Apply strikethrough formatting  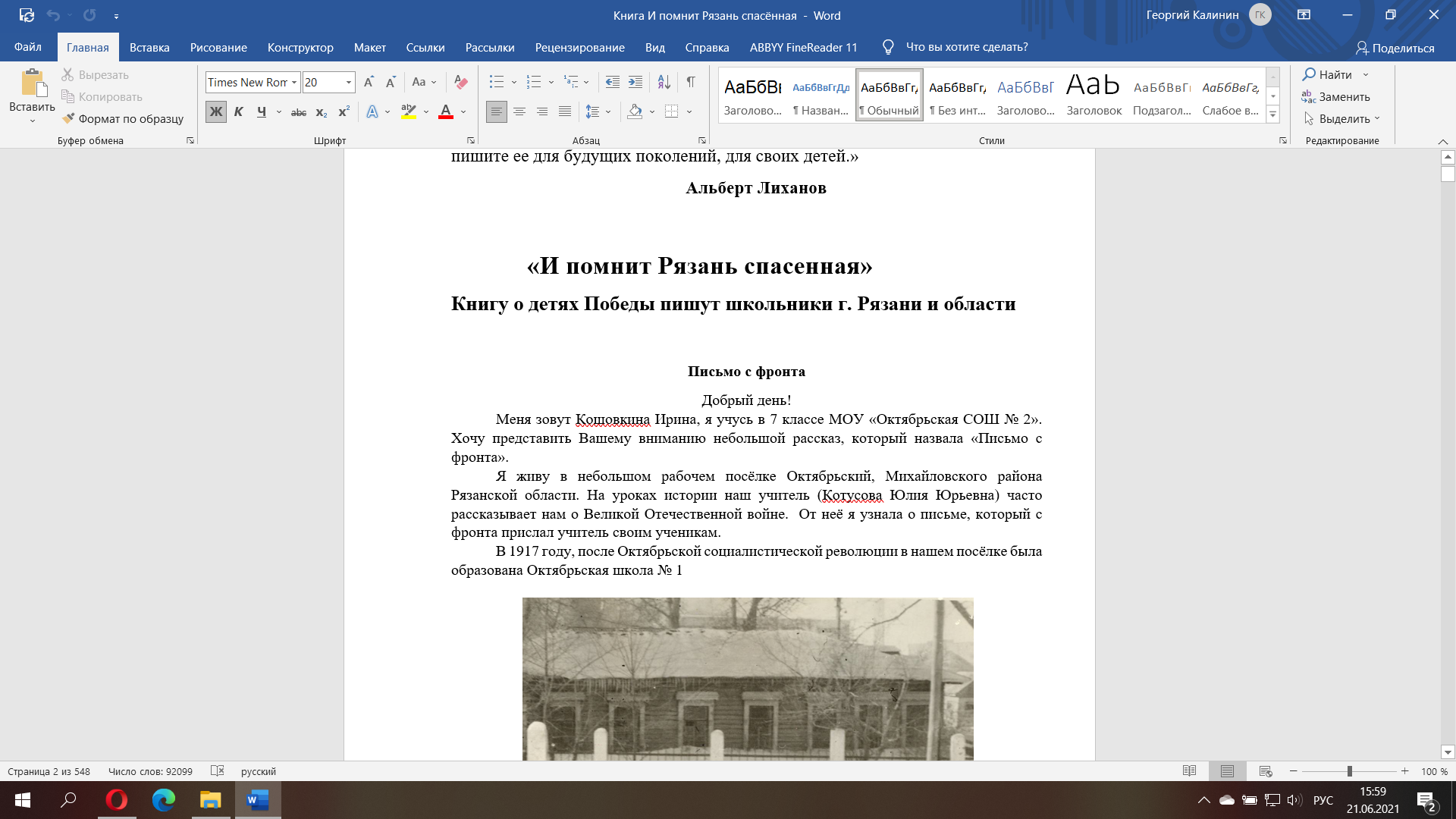tap(299, 112)
